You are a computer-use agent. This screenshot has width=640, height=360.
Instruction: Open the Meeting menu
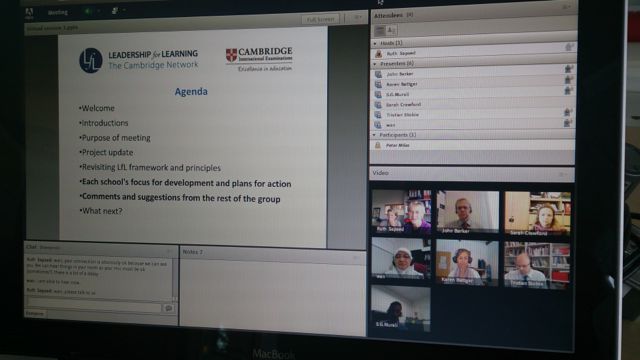coord(58,13)
